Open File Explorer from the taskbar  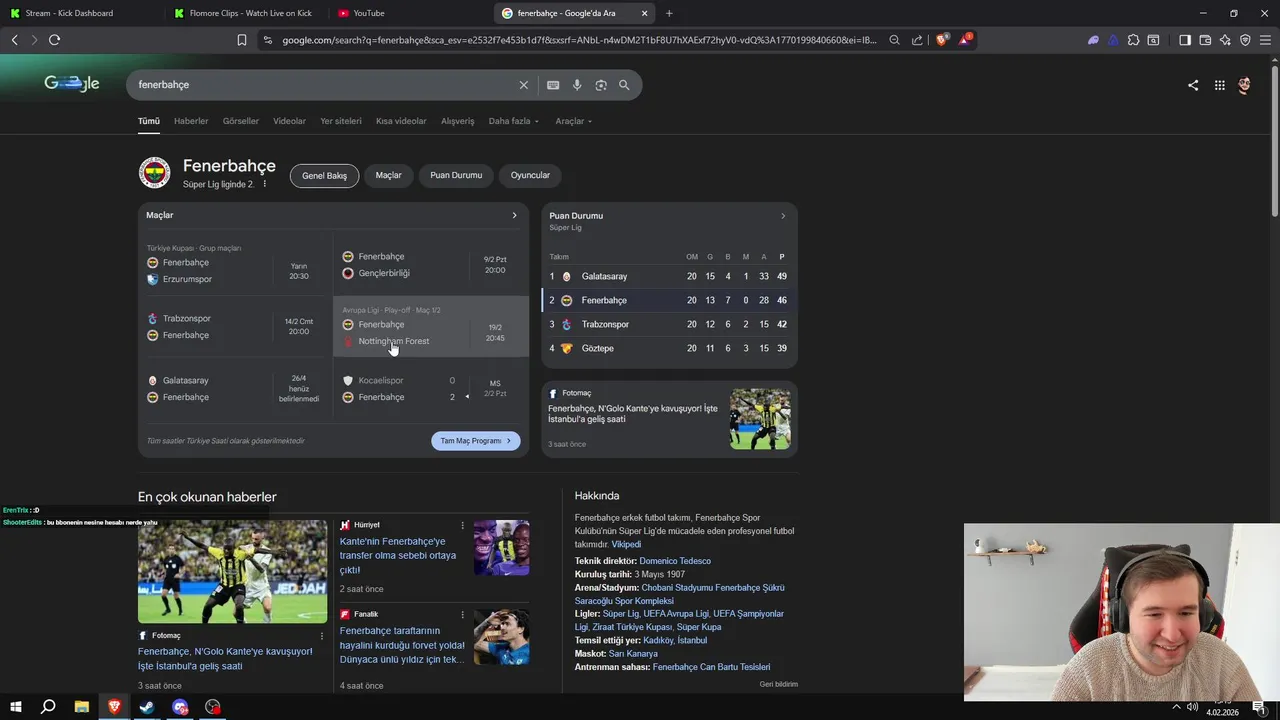tap(82, 707)
